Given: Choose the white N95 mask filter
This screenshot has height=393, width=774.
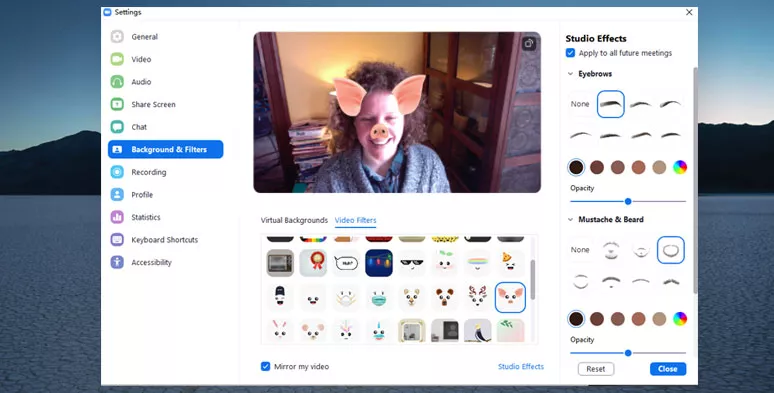Looking at the screenshot, I should tap(346, 297).
